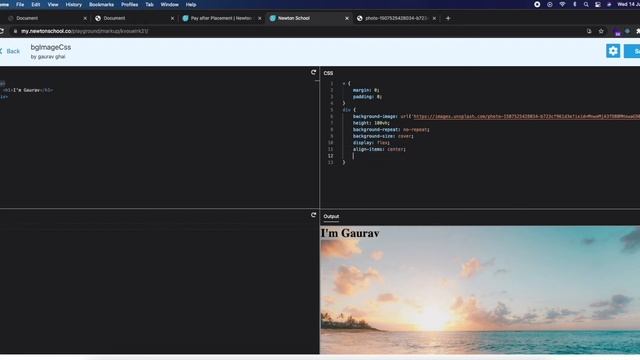Viewport: 640px width, 360px height.
Task: Click the h1 'I'm Gaurav' HTML code line
Action: [x=28, y=90]
